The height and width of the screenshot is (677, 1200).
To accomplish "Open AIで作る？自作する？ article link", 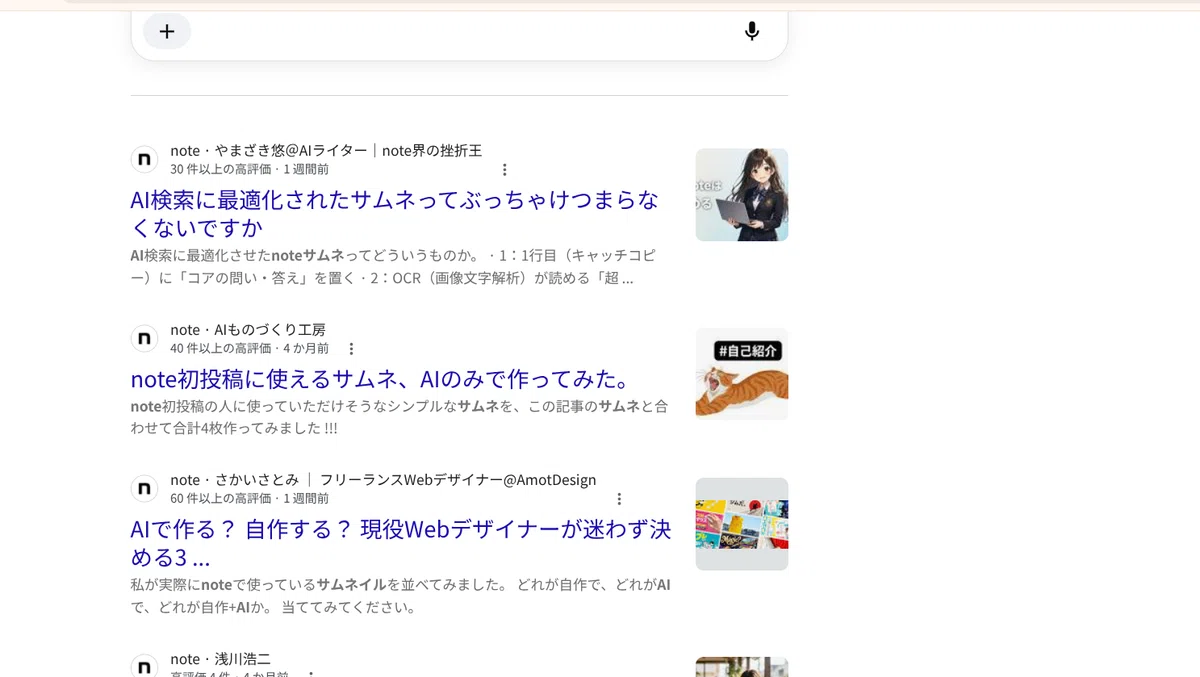I will [x=401, y=543].
